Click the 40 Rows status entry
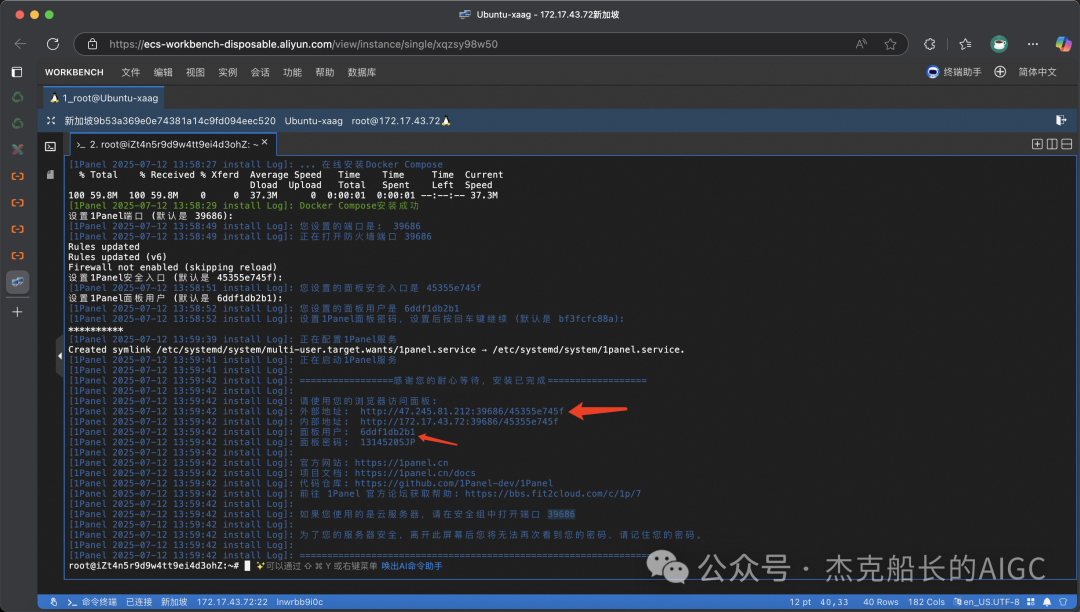1080x612 pixels. coord(881,602)
